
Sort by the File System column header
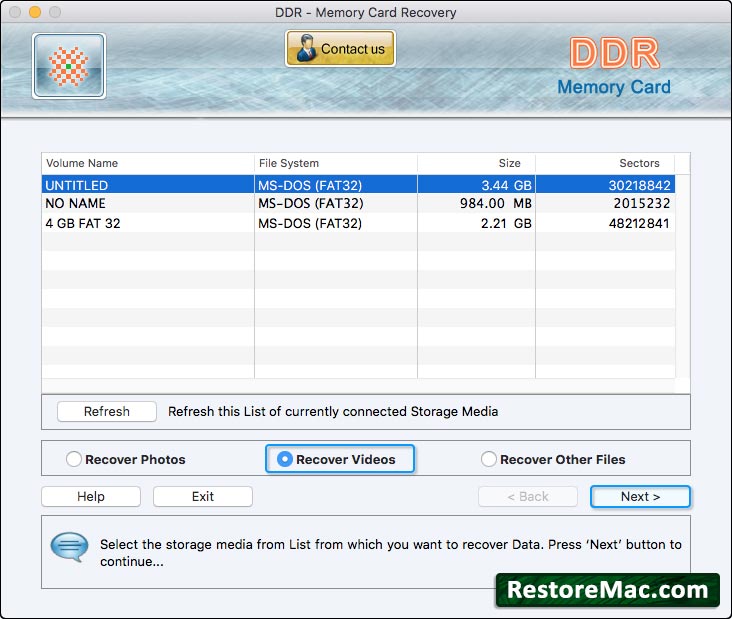(x=336, y=163)
